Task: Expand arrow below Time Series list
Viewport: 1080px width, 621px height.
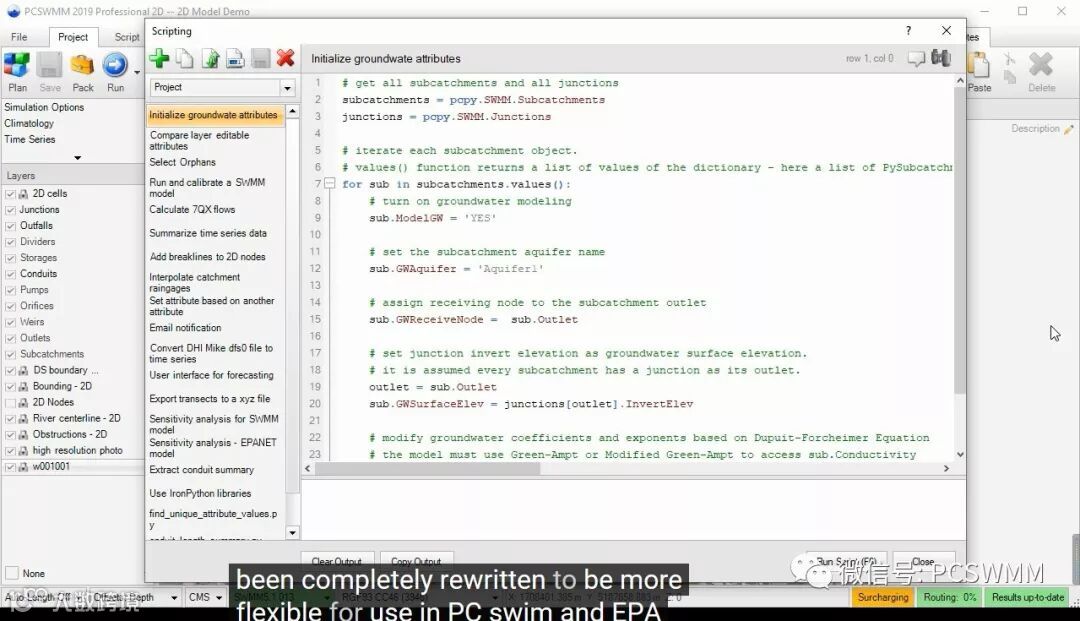Action: tap(77, 158)
